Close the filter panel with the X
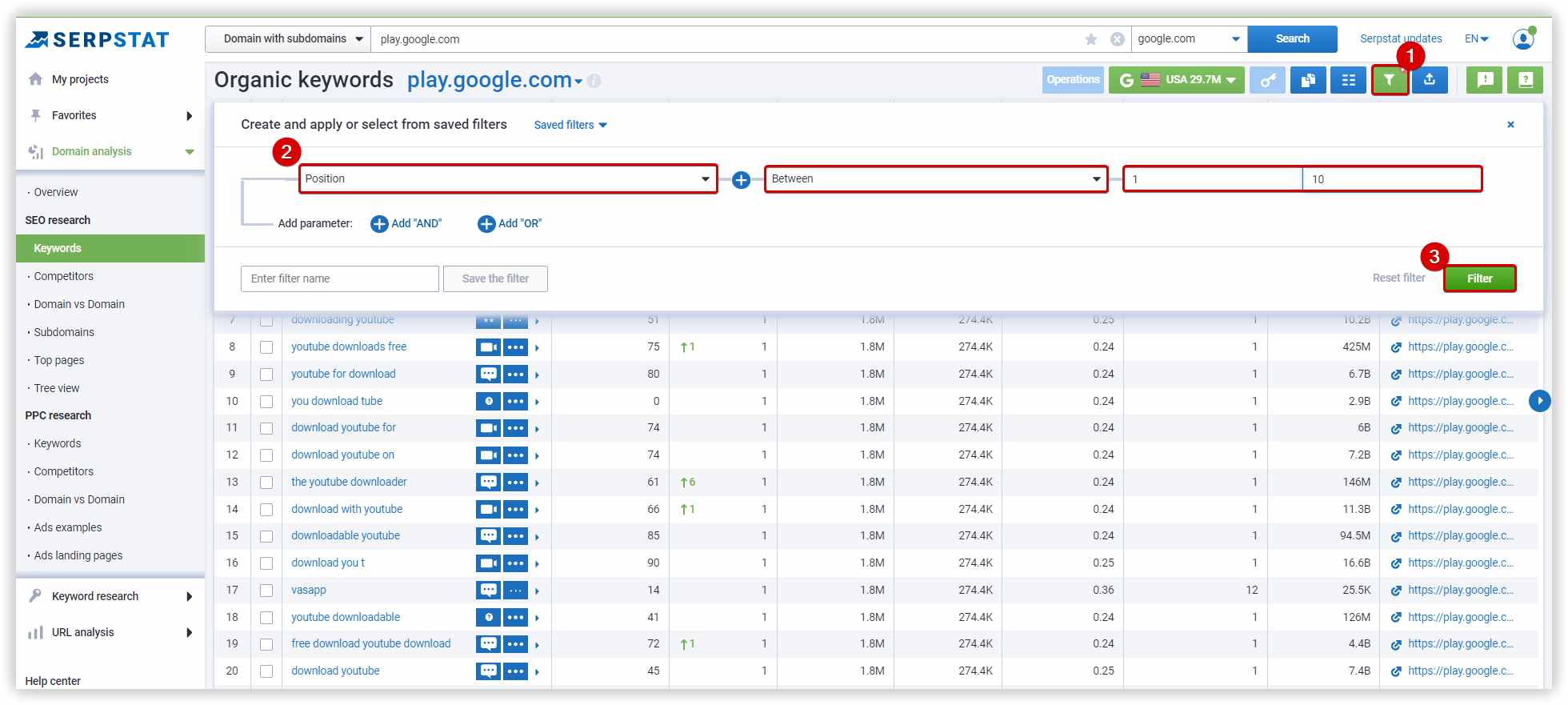The width and height of the screenshot is (1568, 705). (x=1510, y=125)
